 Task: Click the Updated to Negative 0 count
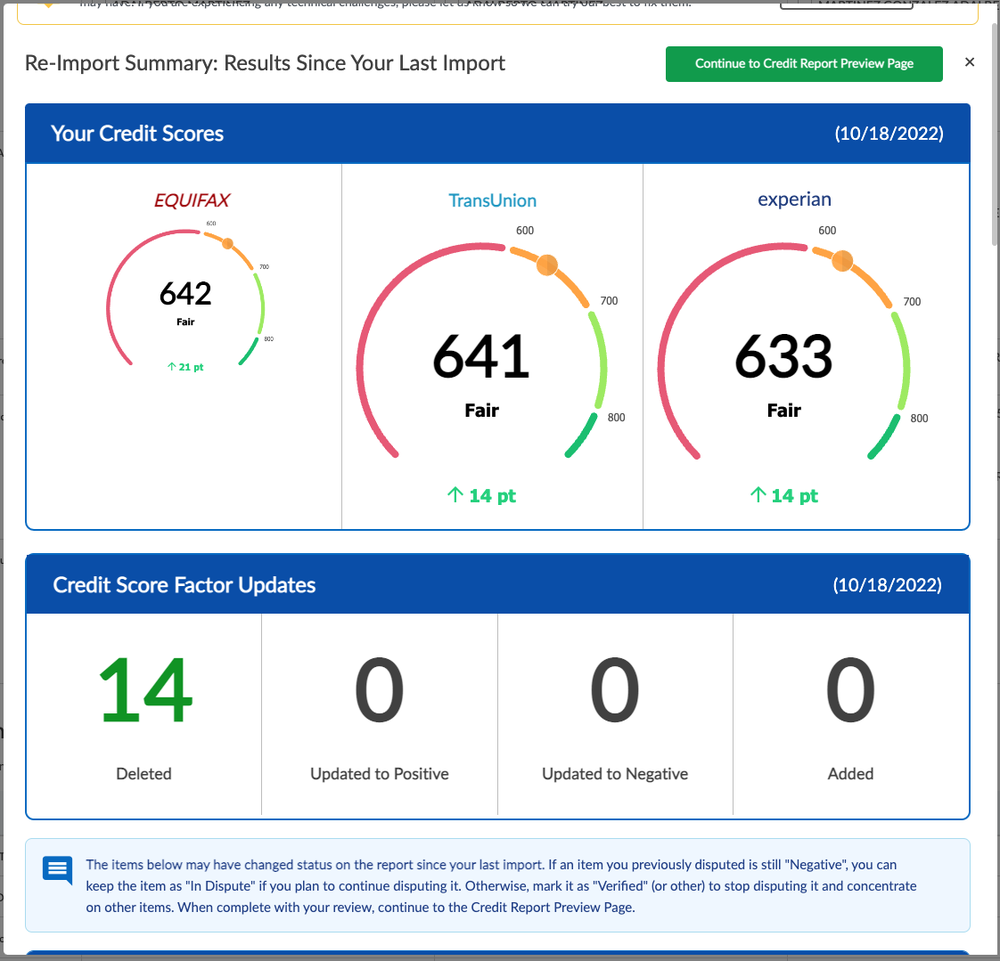point(615,691)
